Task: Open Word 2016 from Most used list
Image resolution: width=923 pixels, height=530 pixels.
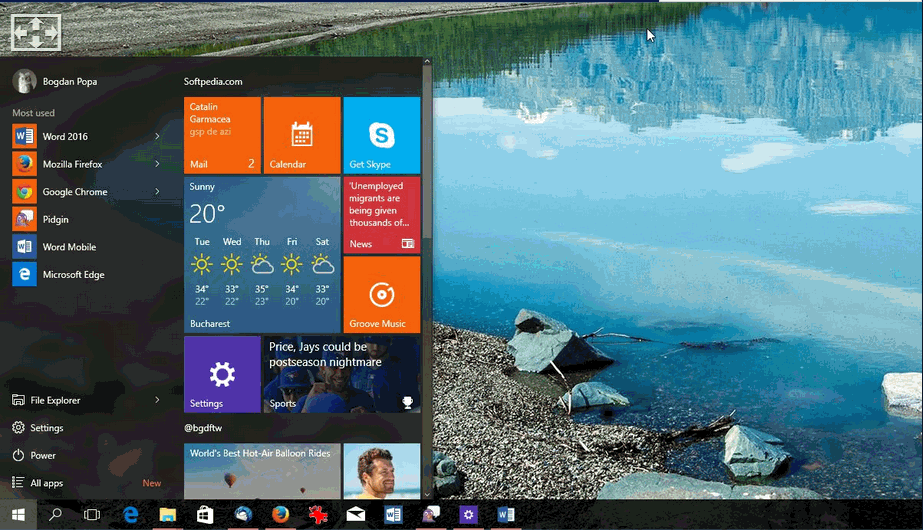Action: 85,136
